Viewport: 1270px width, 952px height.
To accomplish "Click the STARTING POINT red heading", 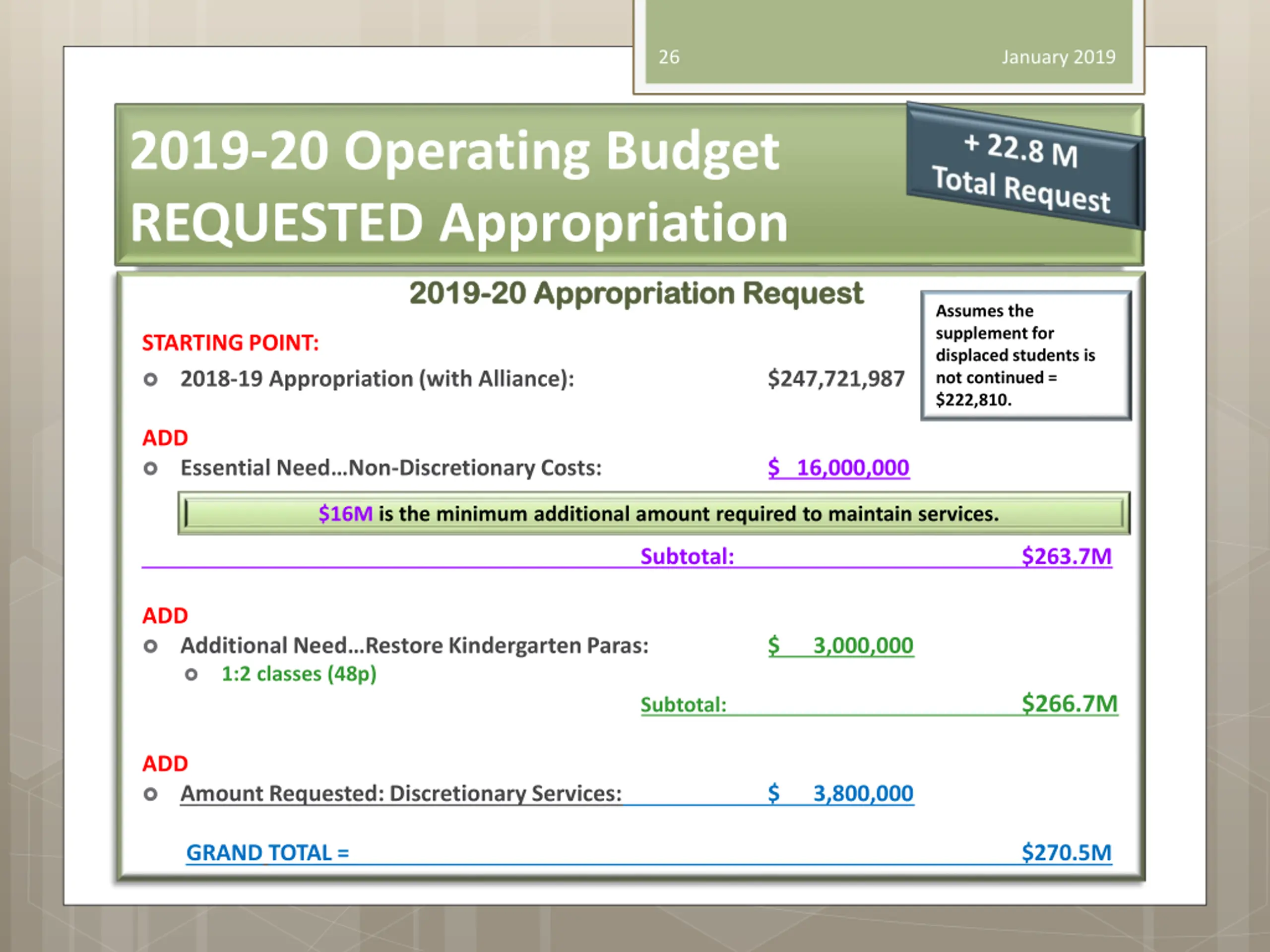I will tap(230, 343).
